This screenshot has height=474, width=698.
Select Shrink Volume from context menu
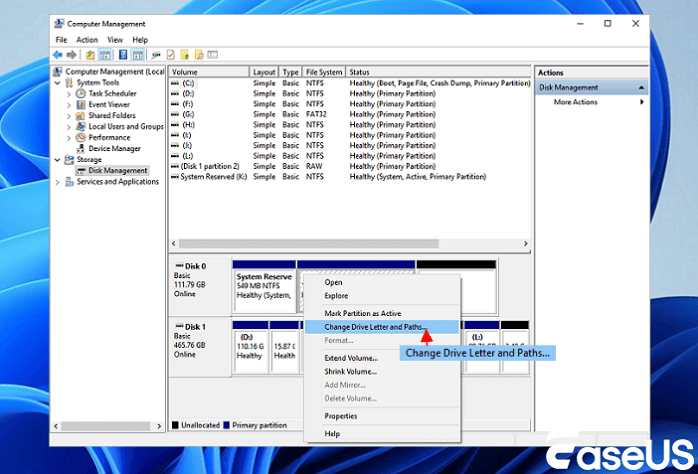pyautogui.click(x=350, y=371)
